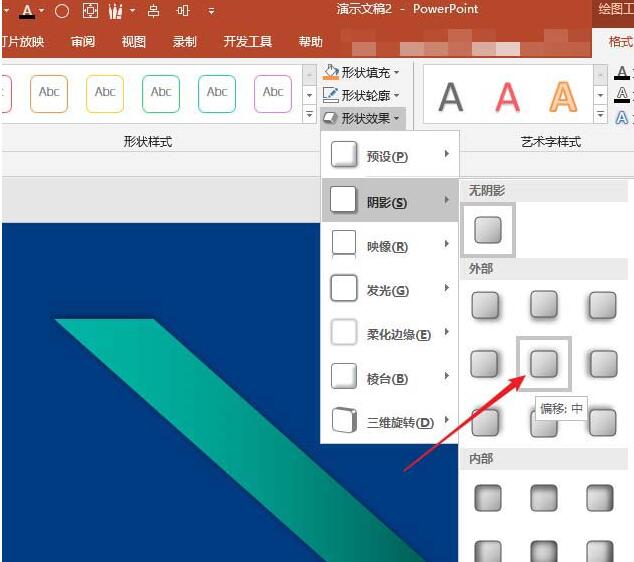
Task: Click the 形状效果 dropdown button
Action: click(x=362, y=118)
